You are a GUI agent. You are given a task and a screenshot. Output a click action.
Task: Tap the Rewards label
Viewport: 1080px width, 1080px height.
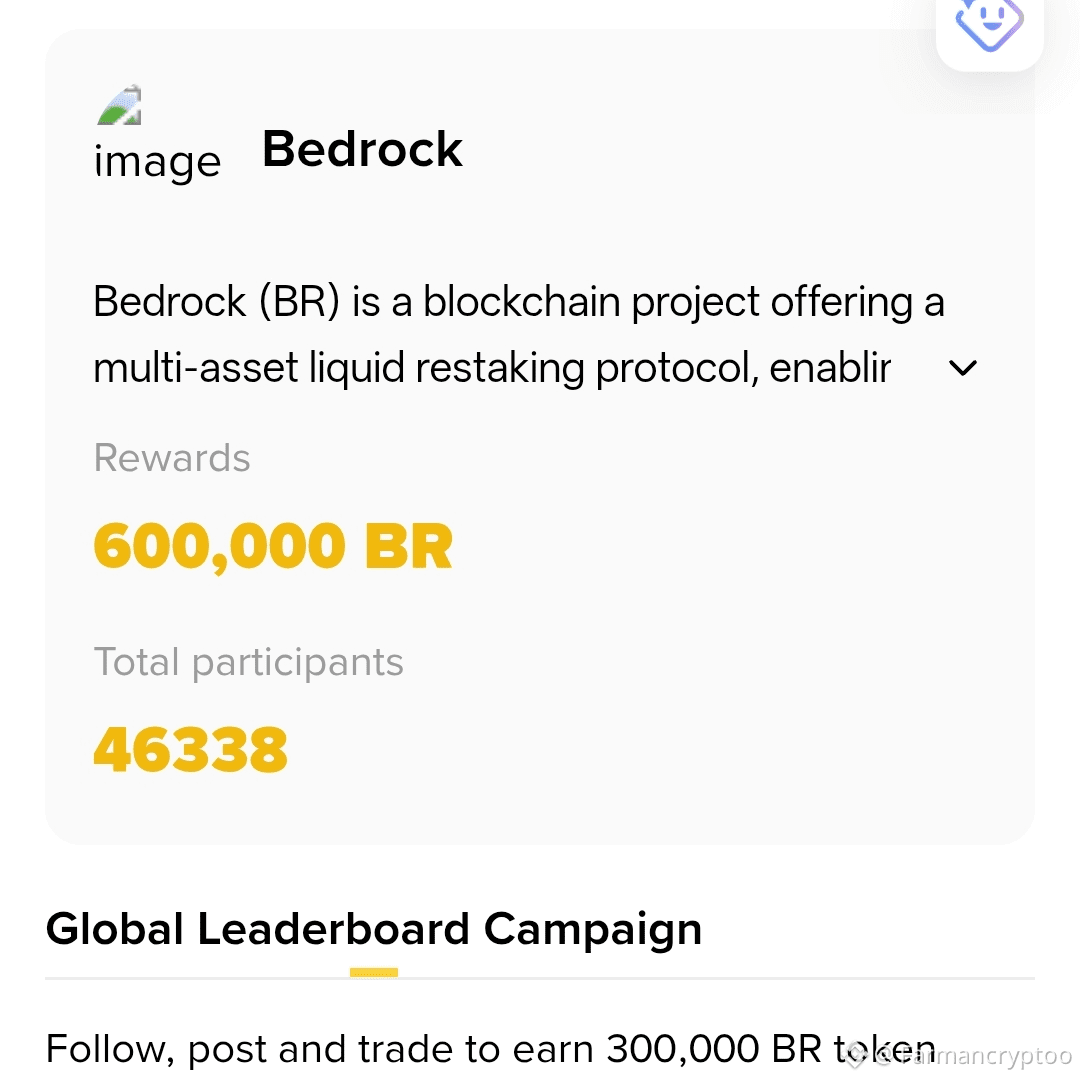tap(172, 458)
